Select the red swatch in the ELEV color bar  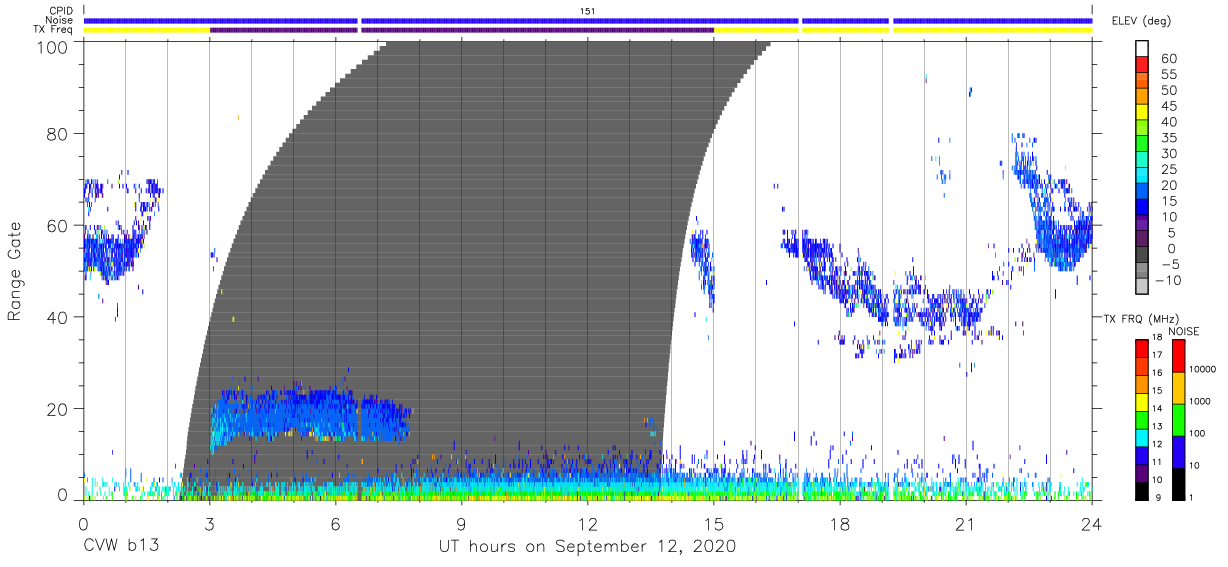click(x=1141, y=65)
